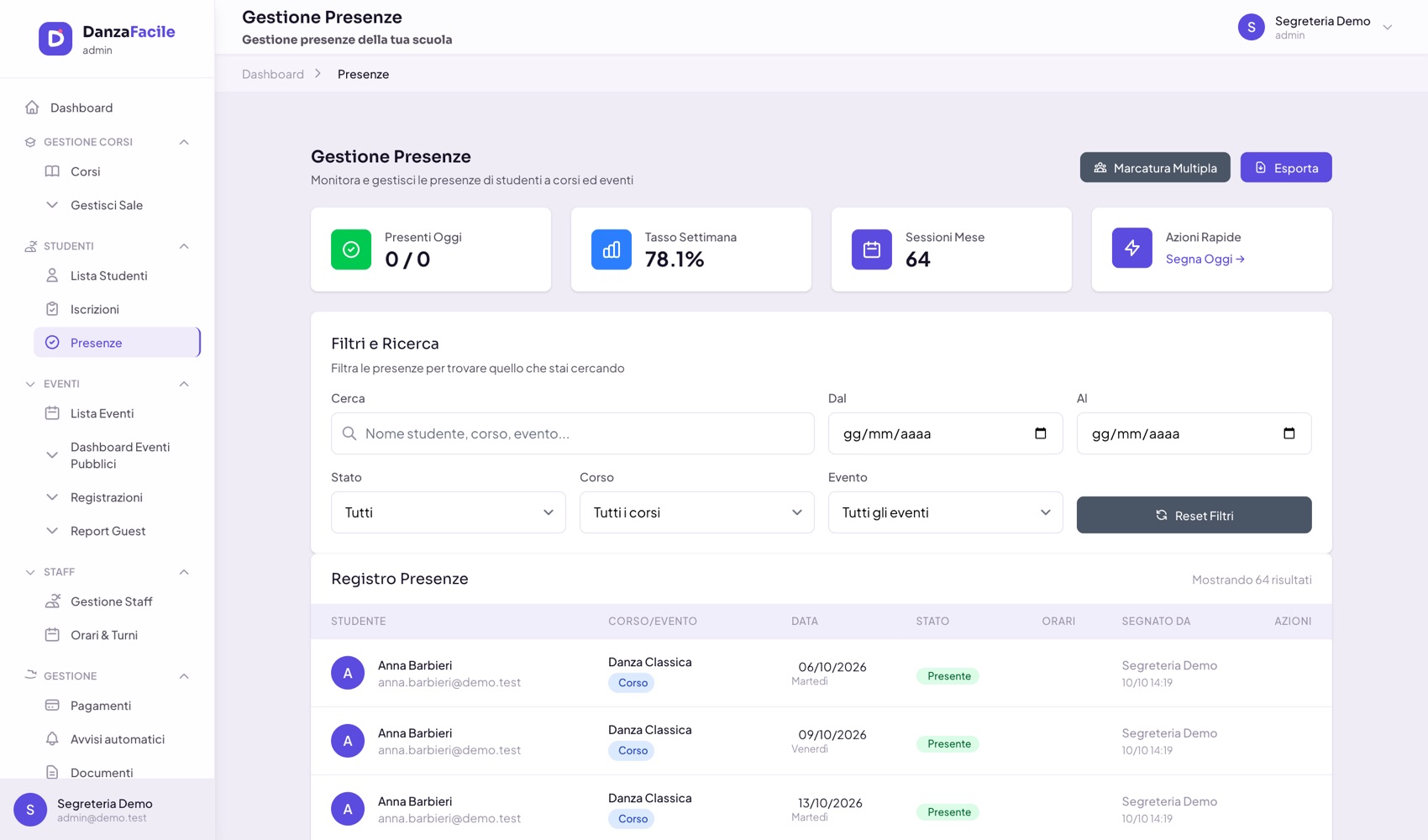Collapse the GESTIONE CORSI section

pyautogui.click(x=184, y=142)
